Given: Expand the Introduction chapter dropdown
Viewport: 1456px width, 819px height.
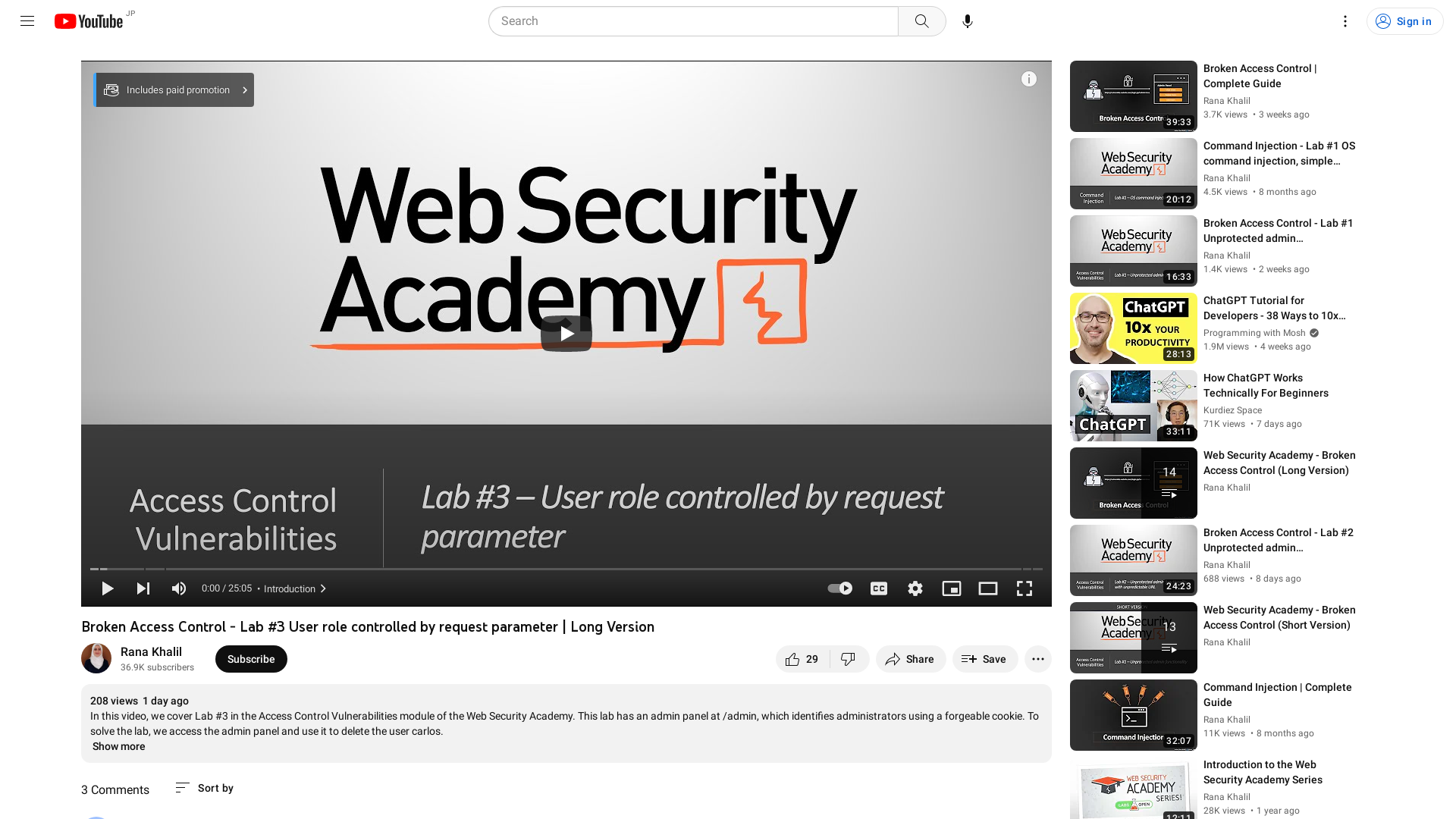Looking at the screenshot, I should 295,589.
